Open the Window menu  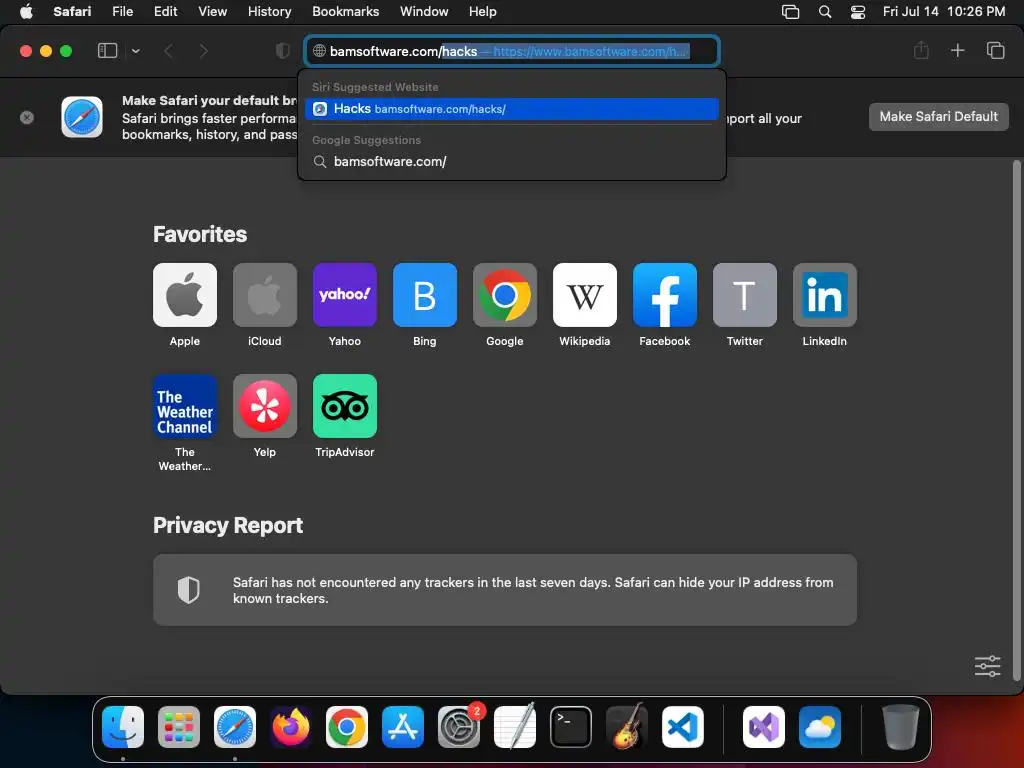(424, 12)
